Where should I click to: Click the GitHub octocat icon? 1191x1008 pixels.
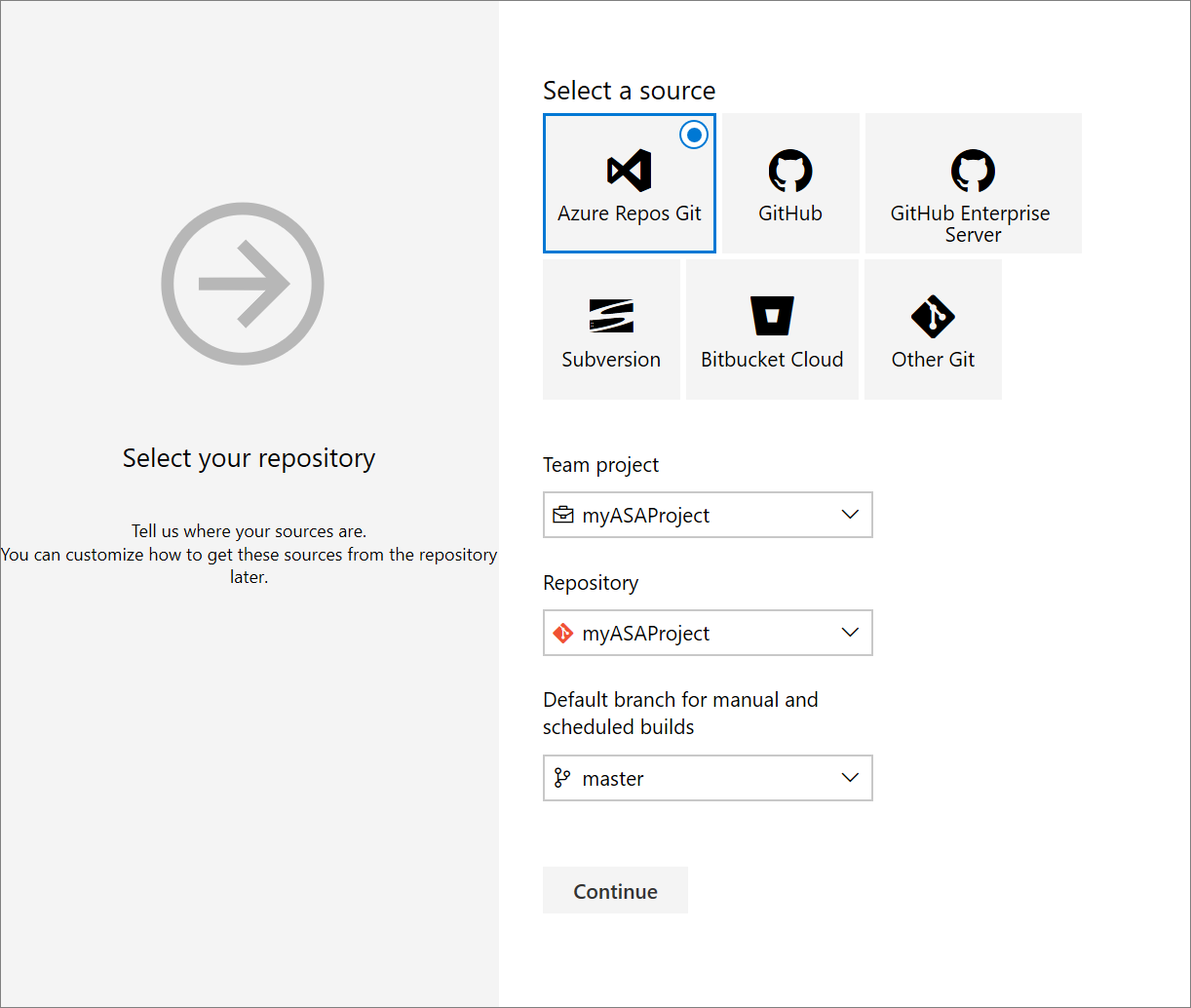789,169
